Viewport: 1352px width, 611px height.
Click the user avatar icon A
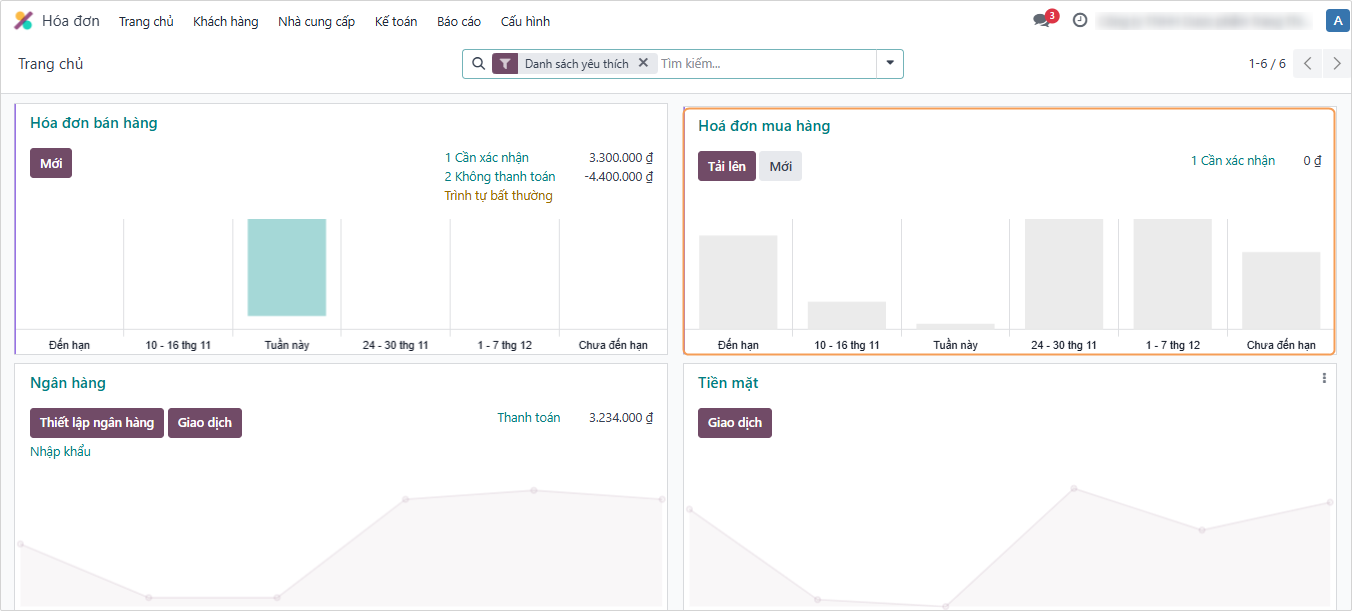click(1336, 20)
